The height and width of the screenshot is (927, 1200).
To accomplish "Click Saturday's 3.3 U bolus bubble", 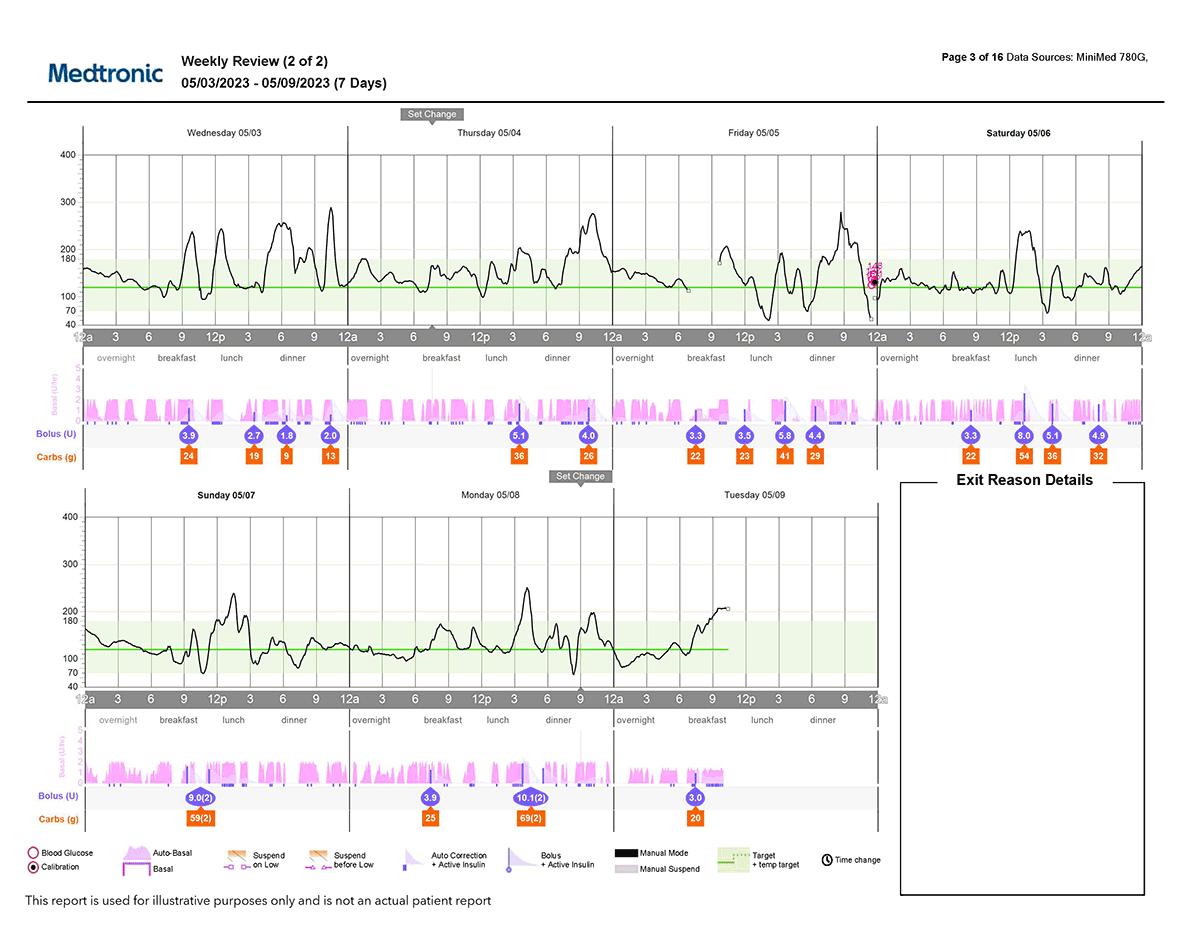I will [970, 436].
